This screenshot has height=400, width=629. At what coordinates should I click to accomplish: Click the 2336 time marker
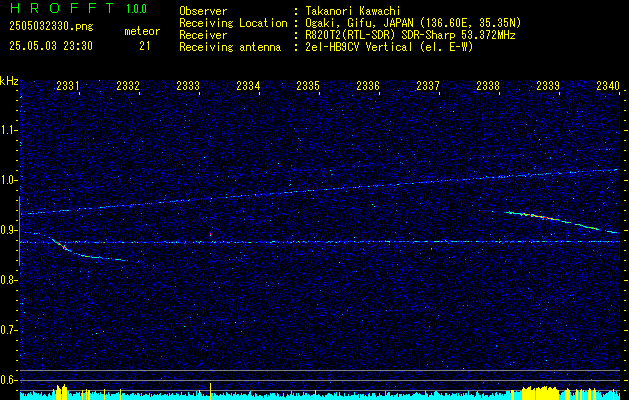[x=368, y=85]
